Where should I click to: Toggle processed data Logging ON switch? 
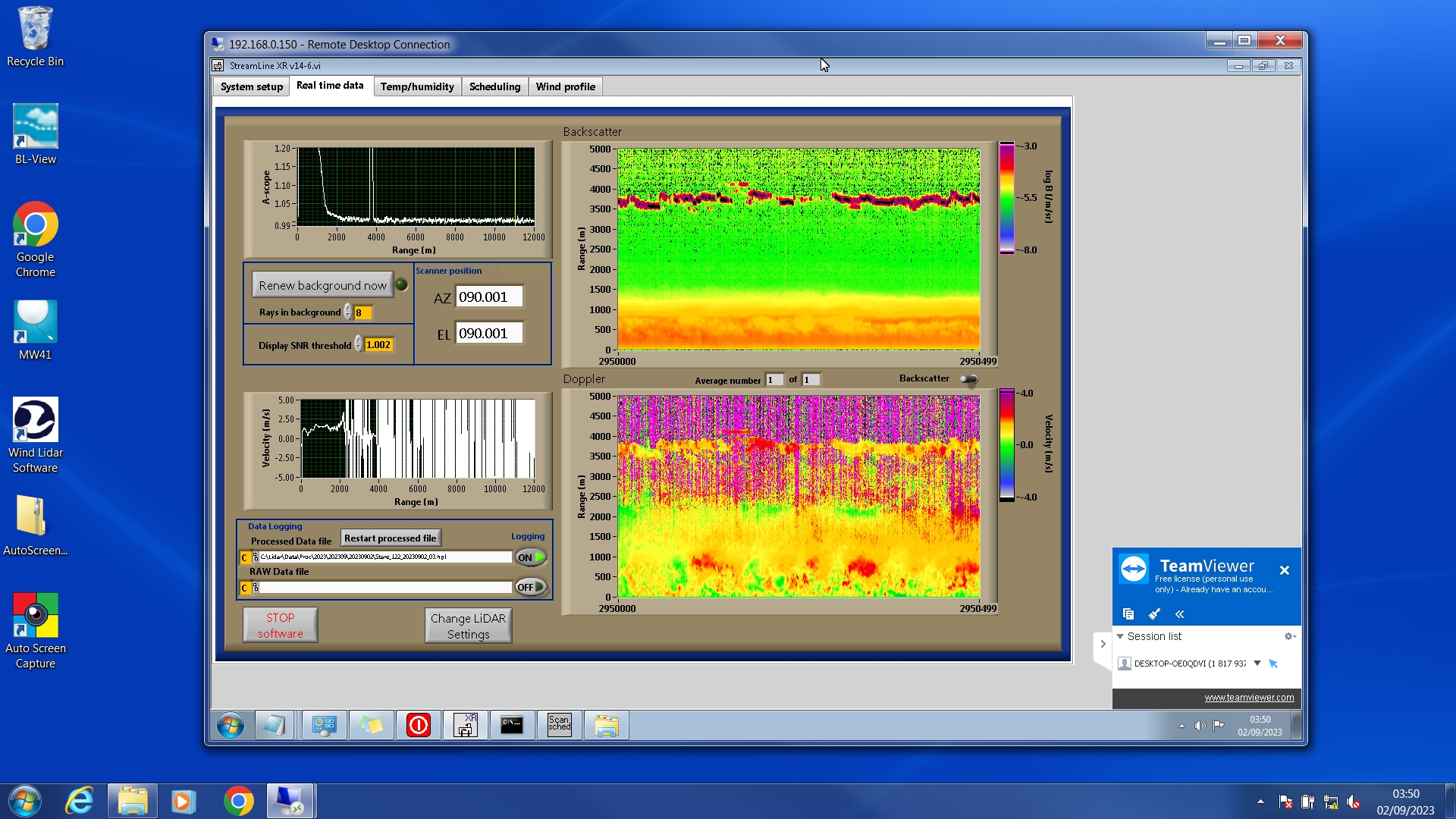pos(531,557)
